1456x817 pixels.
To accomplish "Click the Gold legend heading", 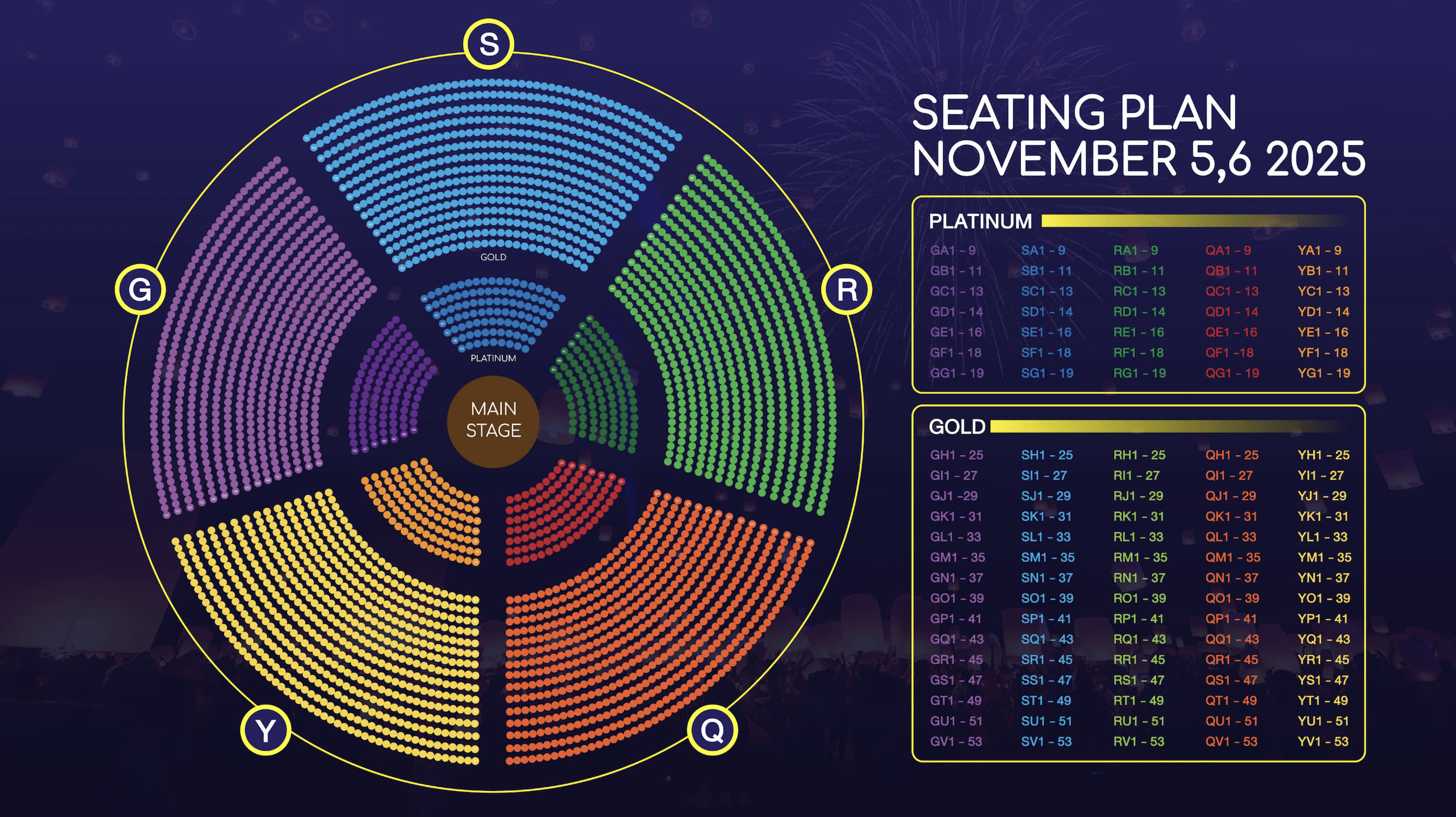I will [x=957, y=427].
